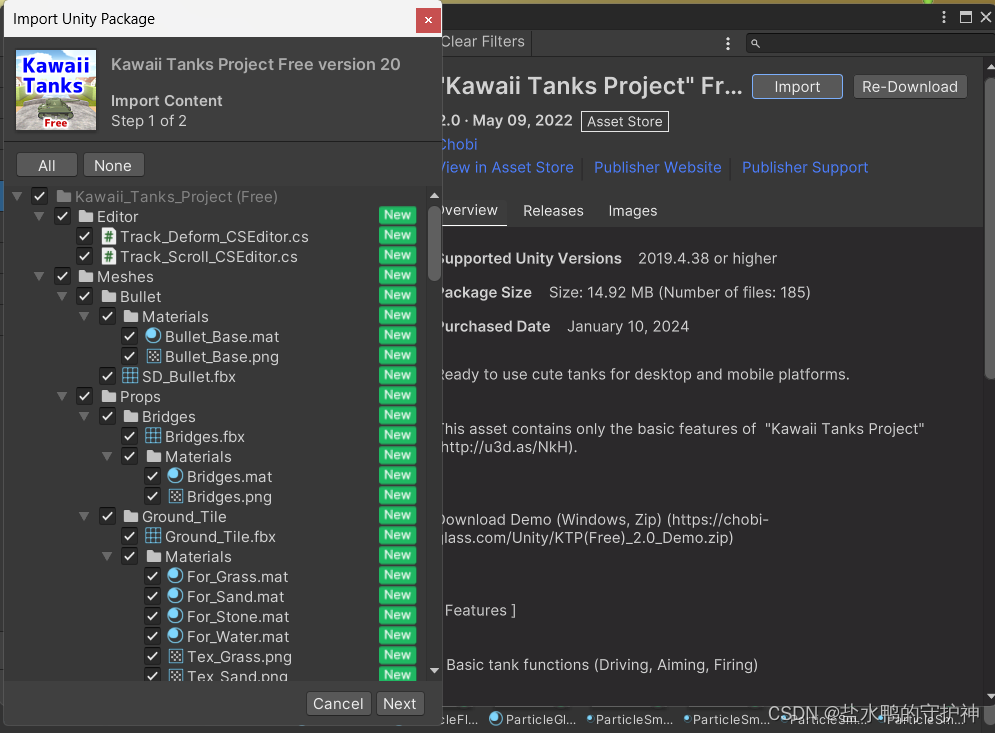Click the For_Grass.mat material icon
995x733 pixels.
click(175, 576)
